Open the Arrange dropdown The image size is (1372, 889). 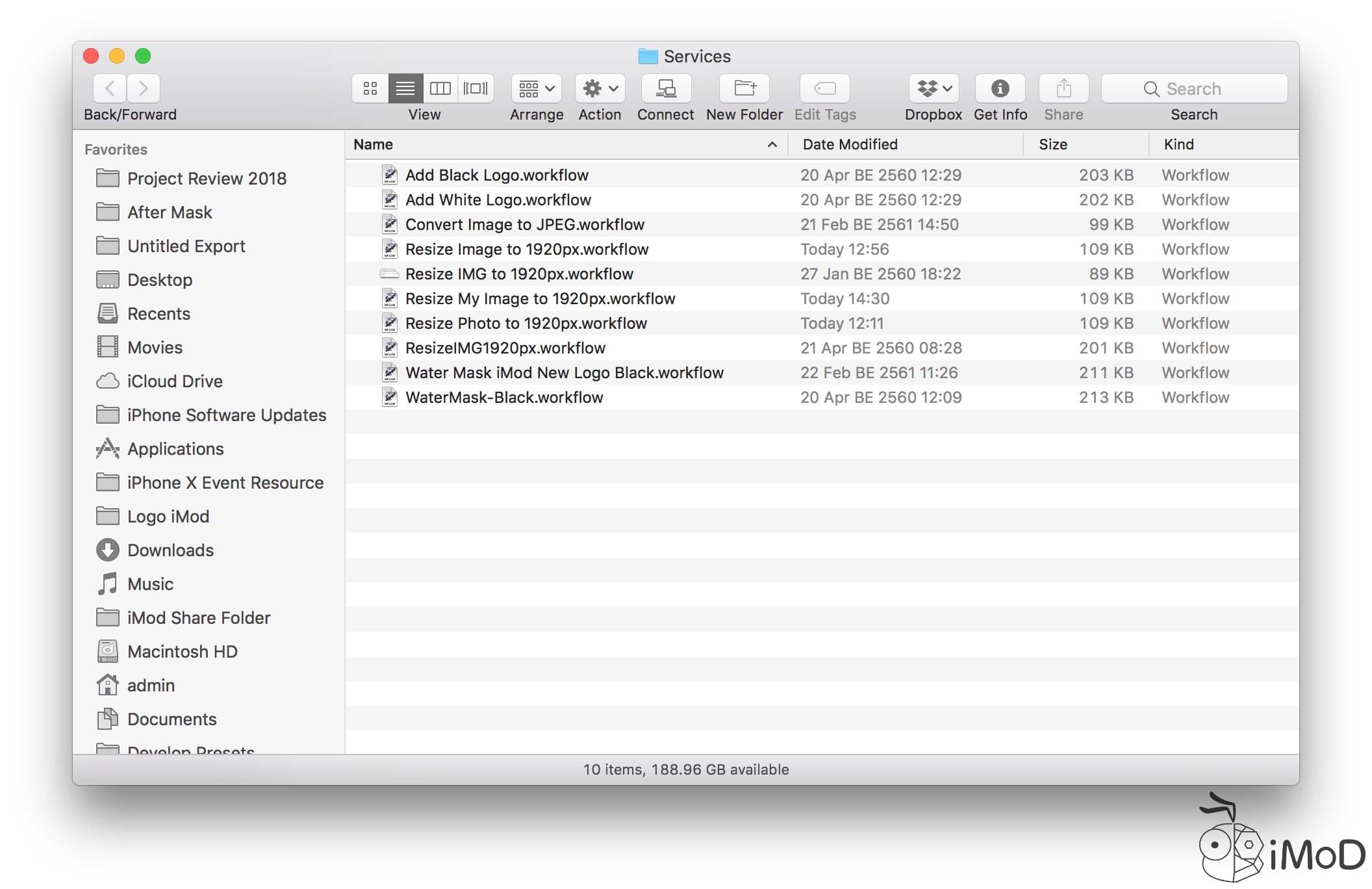(x=535, y=88)
